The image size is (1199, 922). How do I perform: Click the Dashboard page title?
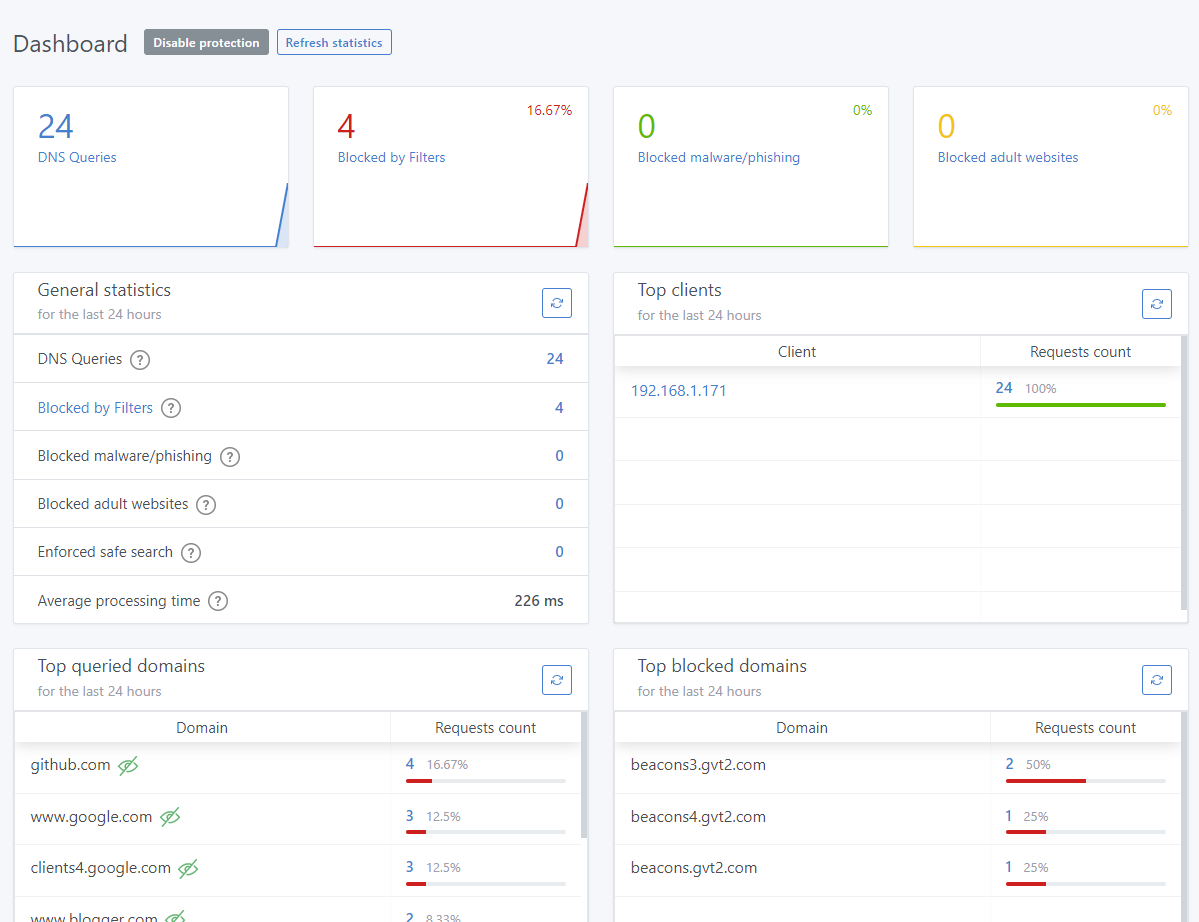point(70,44)
